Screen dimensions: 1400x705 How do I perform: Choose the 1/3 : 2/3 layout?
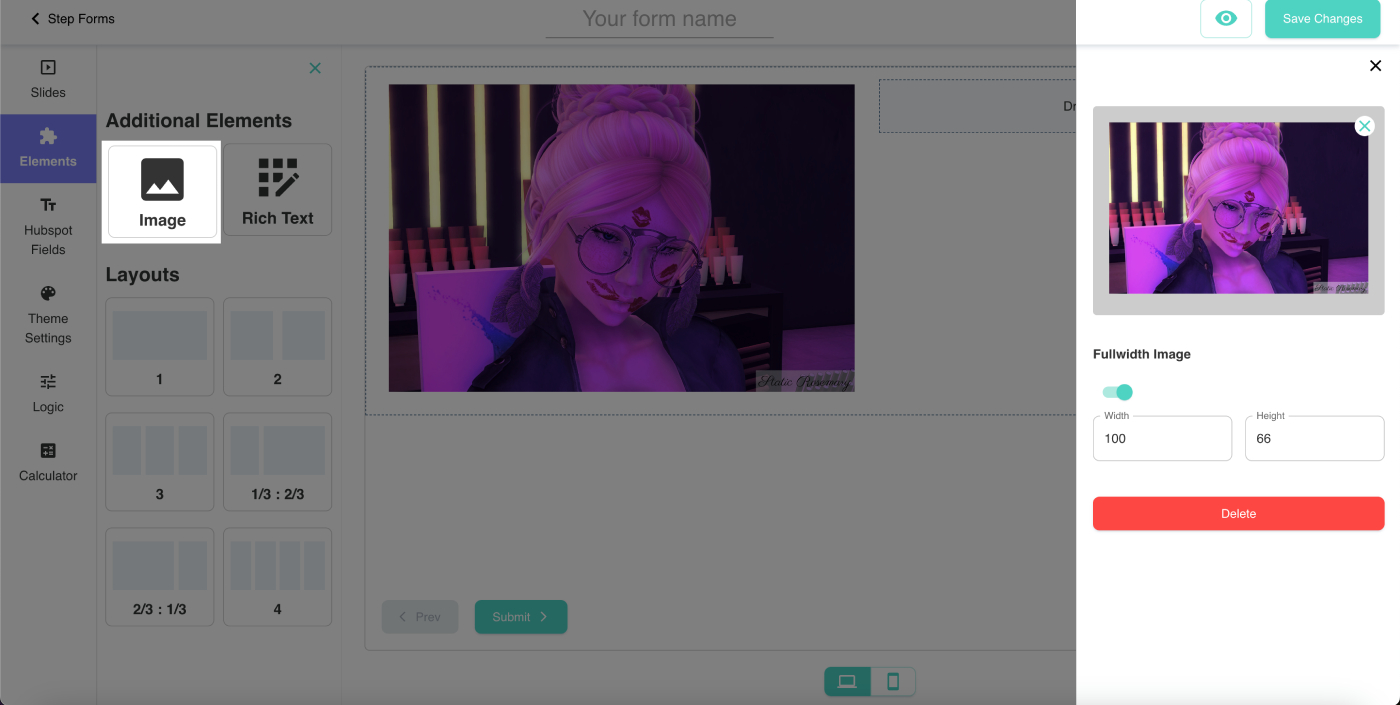(x=277, y=461)
